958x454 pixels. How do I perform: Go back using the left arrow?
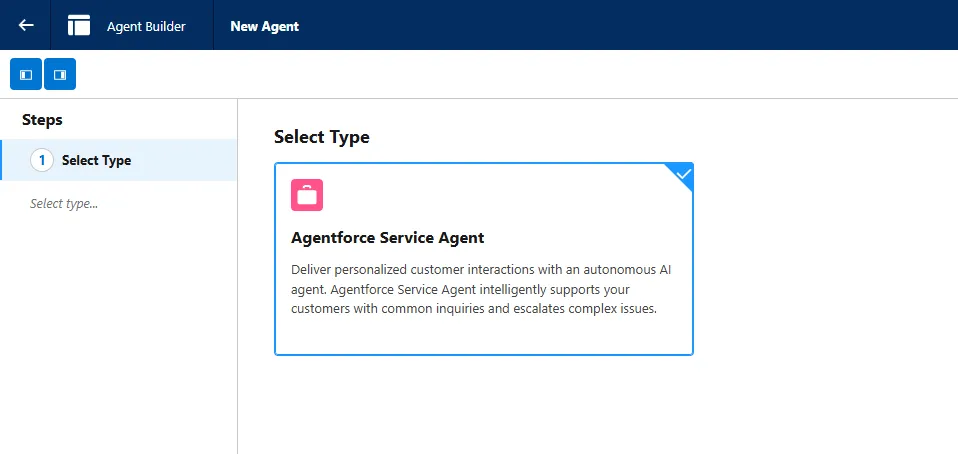(x=26, y=25)
